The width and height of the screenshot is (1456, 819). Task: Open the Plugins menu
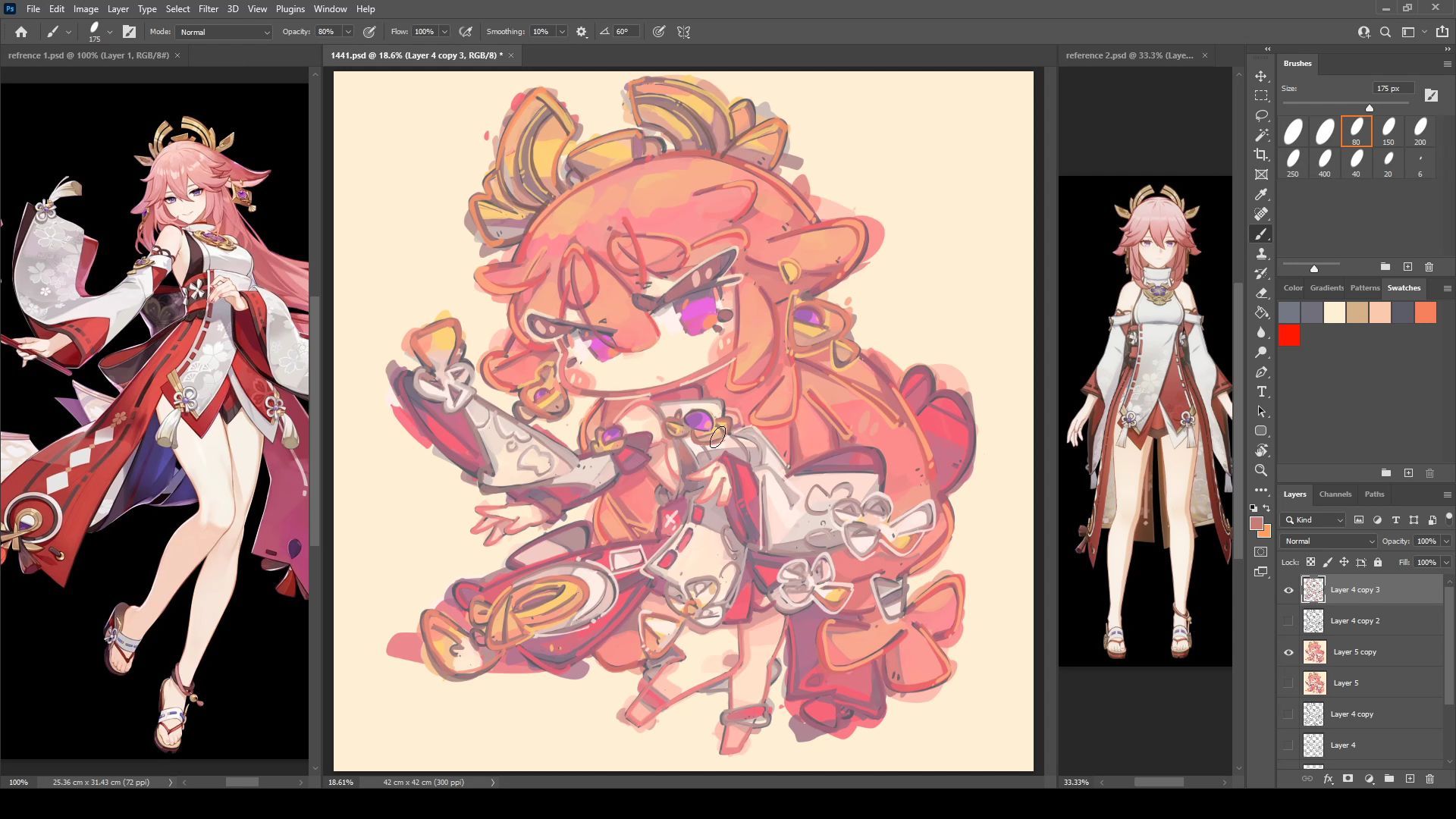point(290,9)
